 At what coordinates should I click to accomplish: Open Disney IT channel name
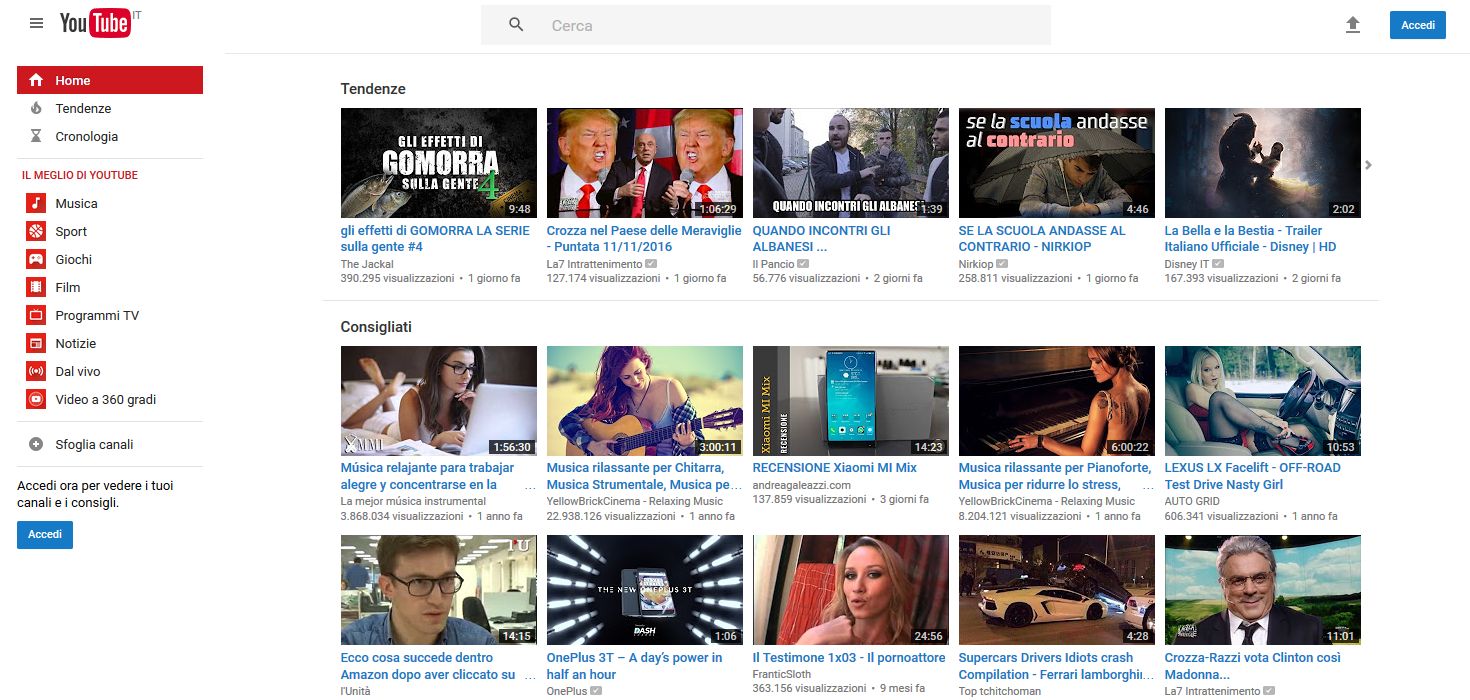1187,264
